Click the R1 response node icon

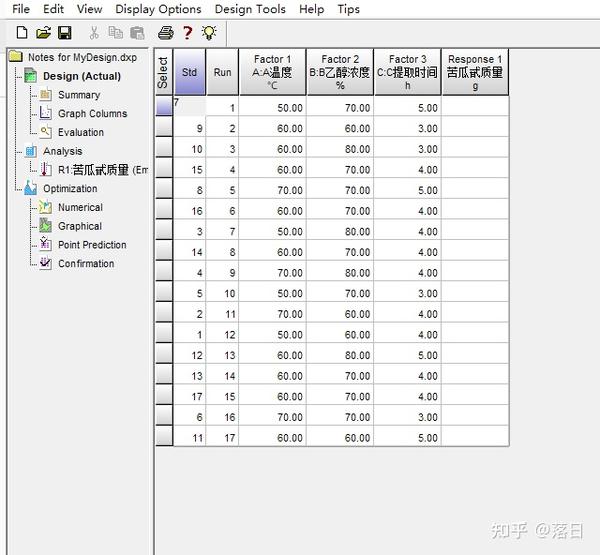click(x=46, y=170)
